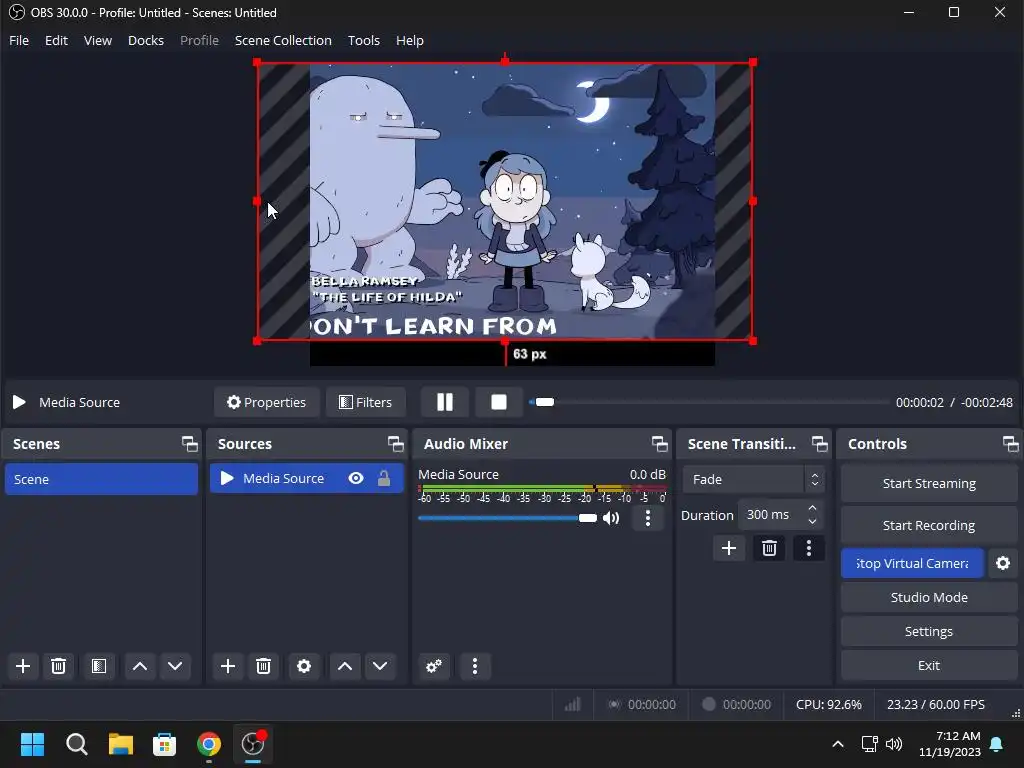Viewport: 1024px width, 768px height.
Task: Toggle Media Source lock icon
Action: click(384, 479)
